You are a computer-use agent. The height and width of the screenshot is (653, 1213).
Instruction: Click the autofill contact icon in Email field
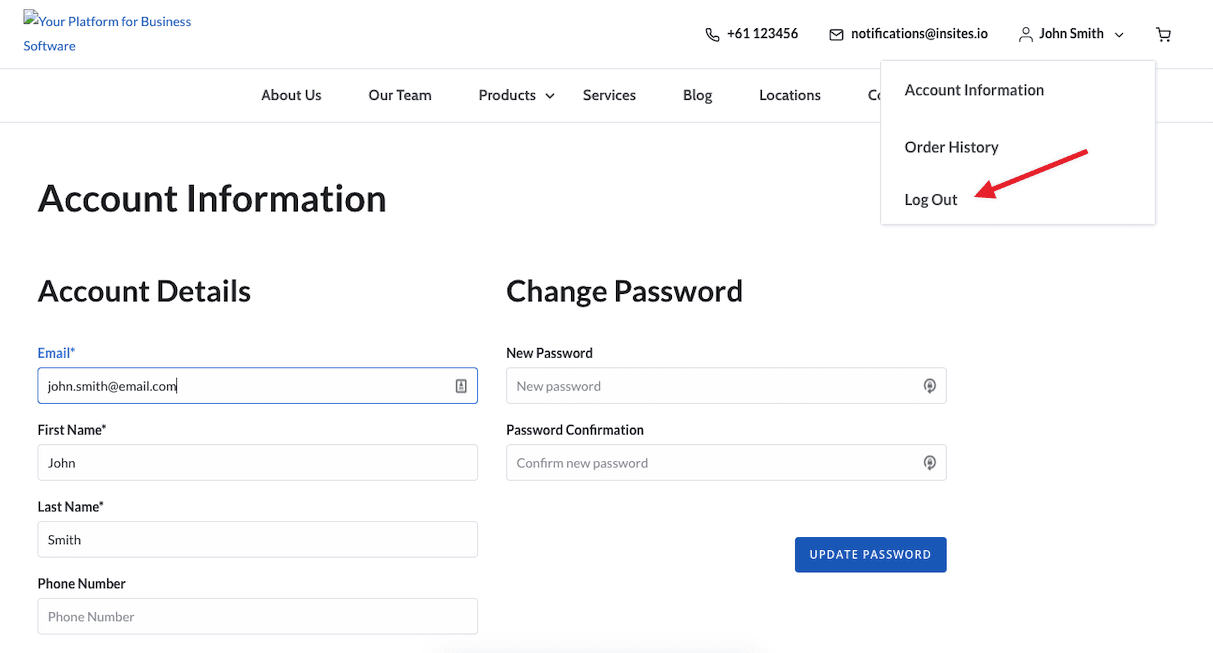coord(461,386)
